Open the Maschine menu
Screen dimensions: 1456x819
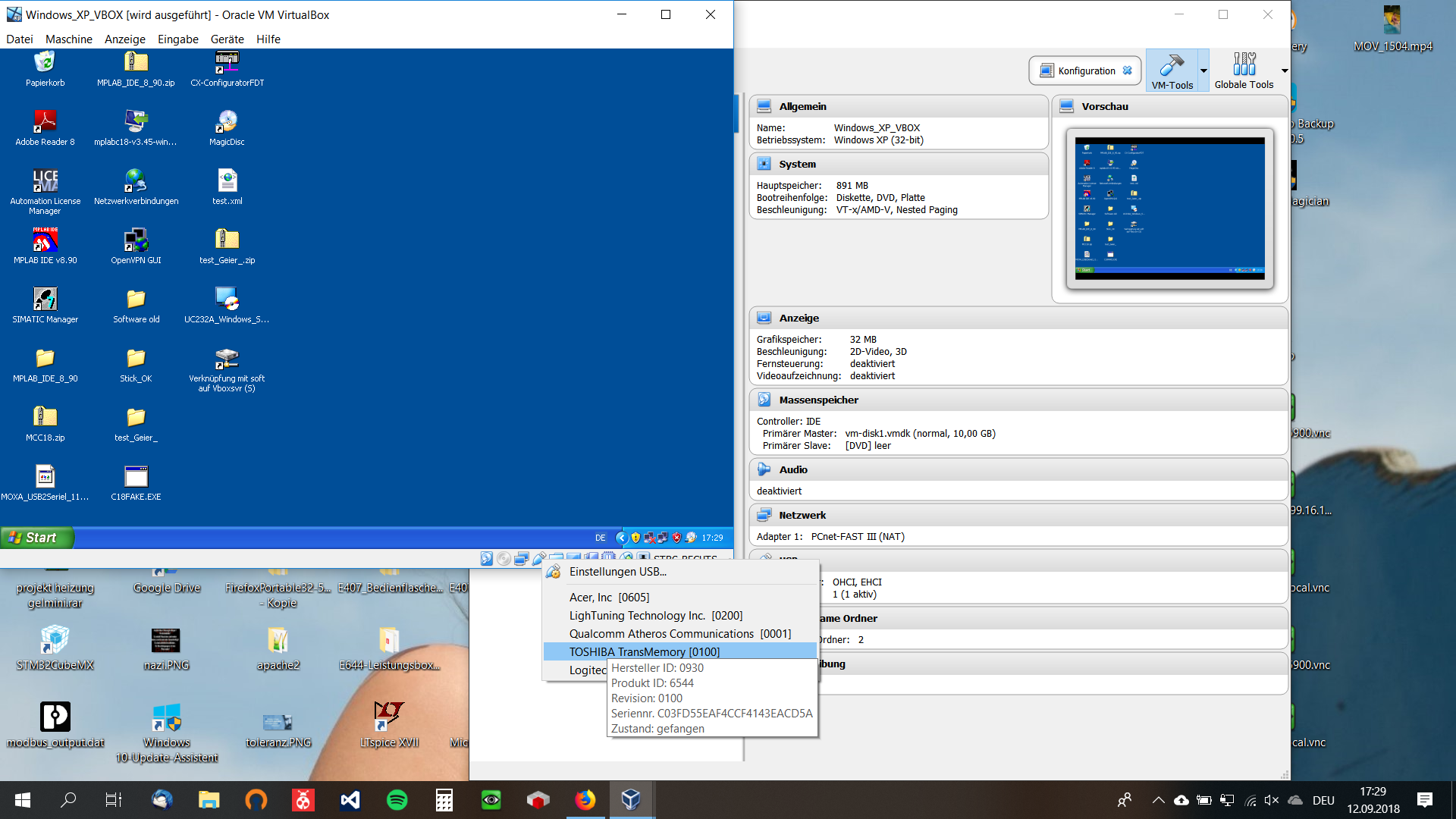click(68, 39)
